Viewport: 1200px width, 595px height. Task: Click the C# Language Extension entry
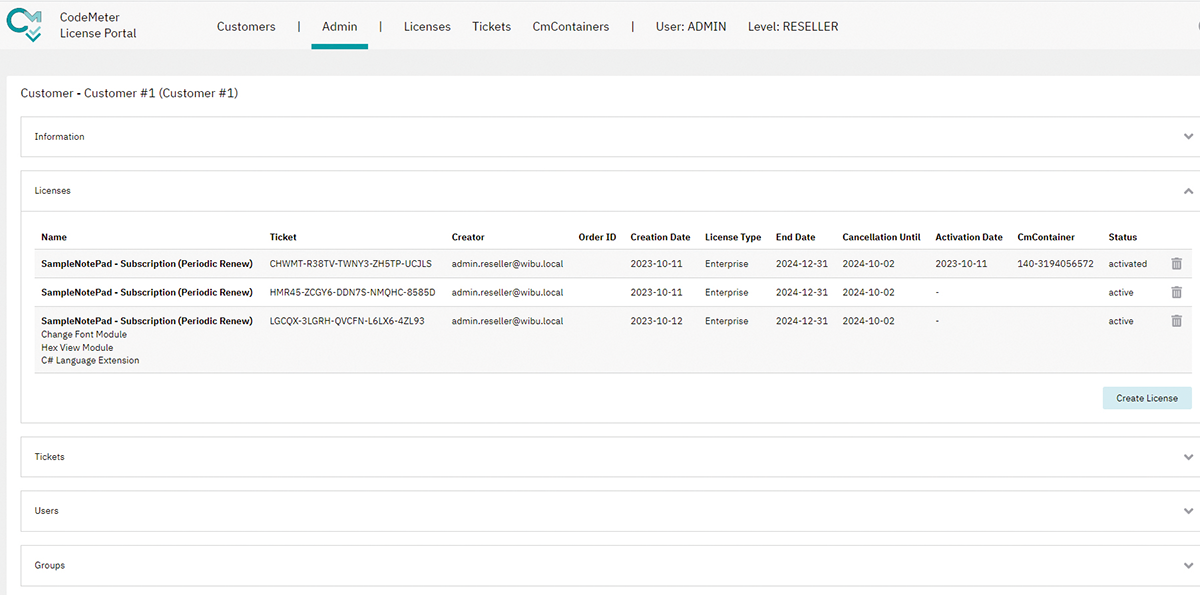click(90, 361)
